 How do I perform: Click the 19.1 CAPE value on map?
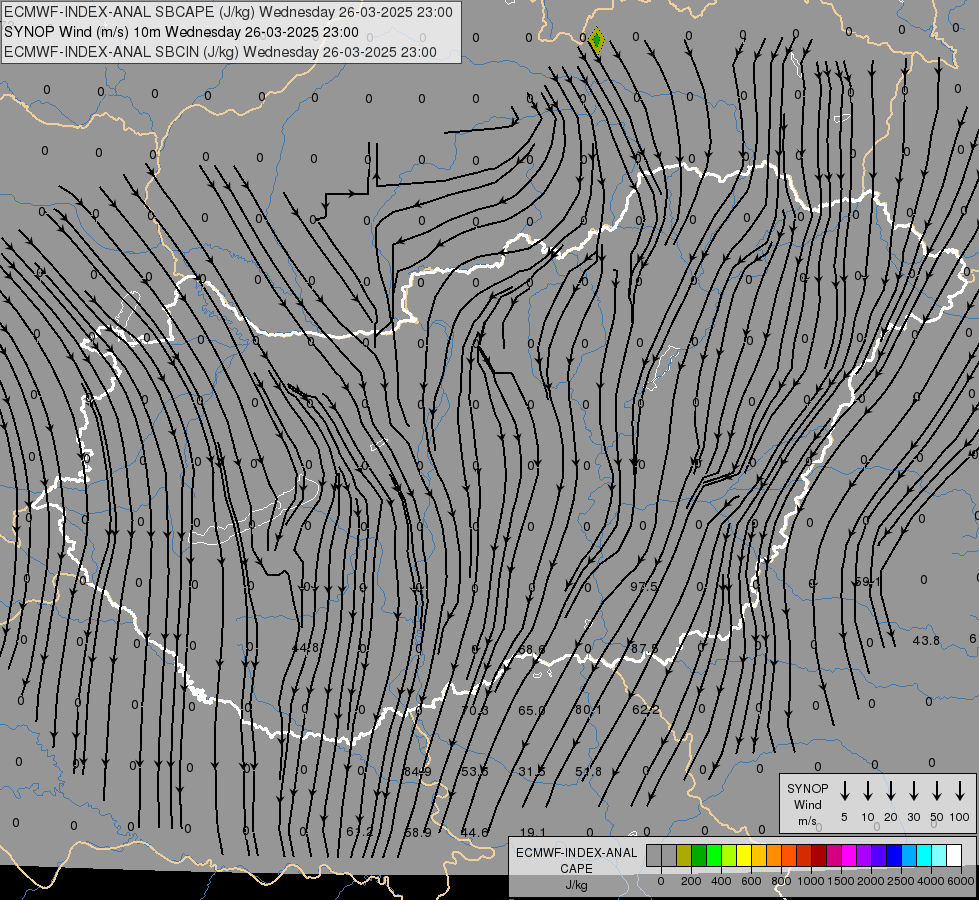[533, 832]
